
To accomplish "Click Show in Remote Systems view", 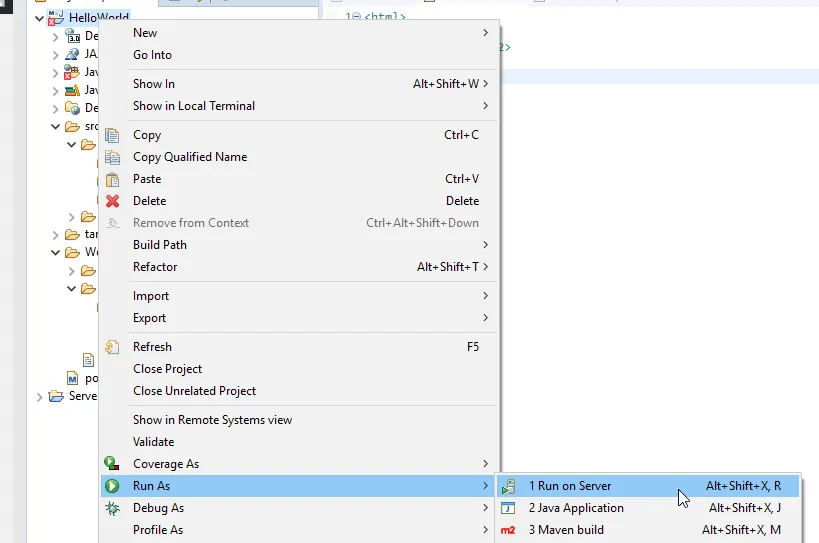I will [213, 420].
